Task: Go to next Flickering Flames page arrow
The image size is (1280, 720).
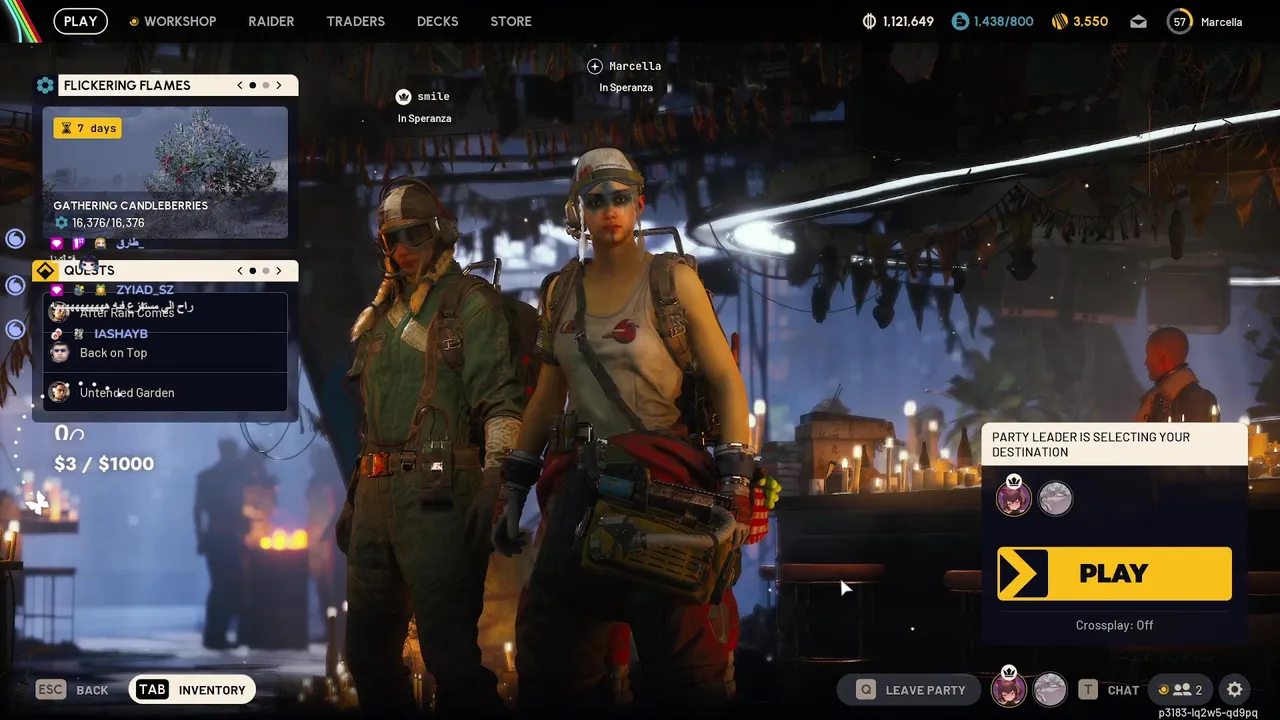Action: pos(279,85)
